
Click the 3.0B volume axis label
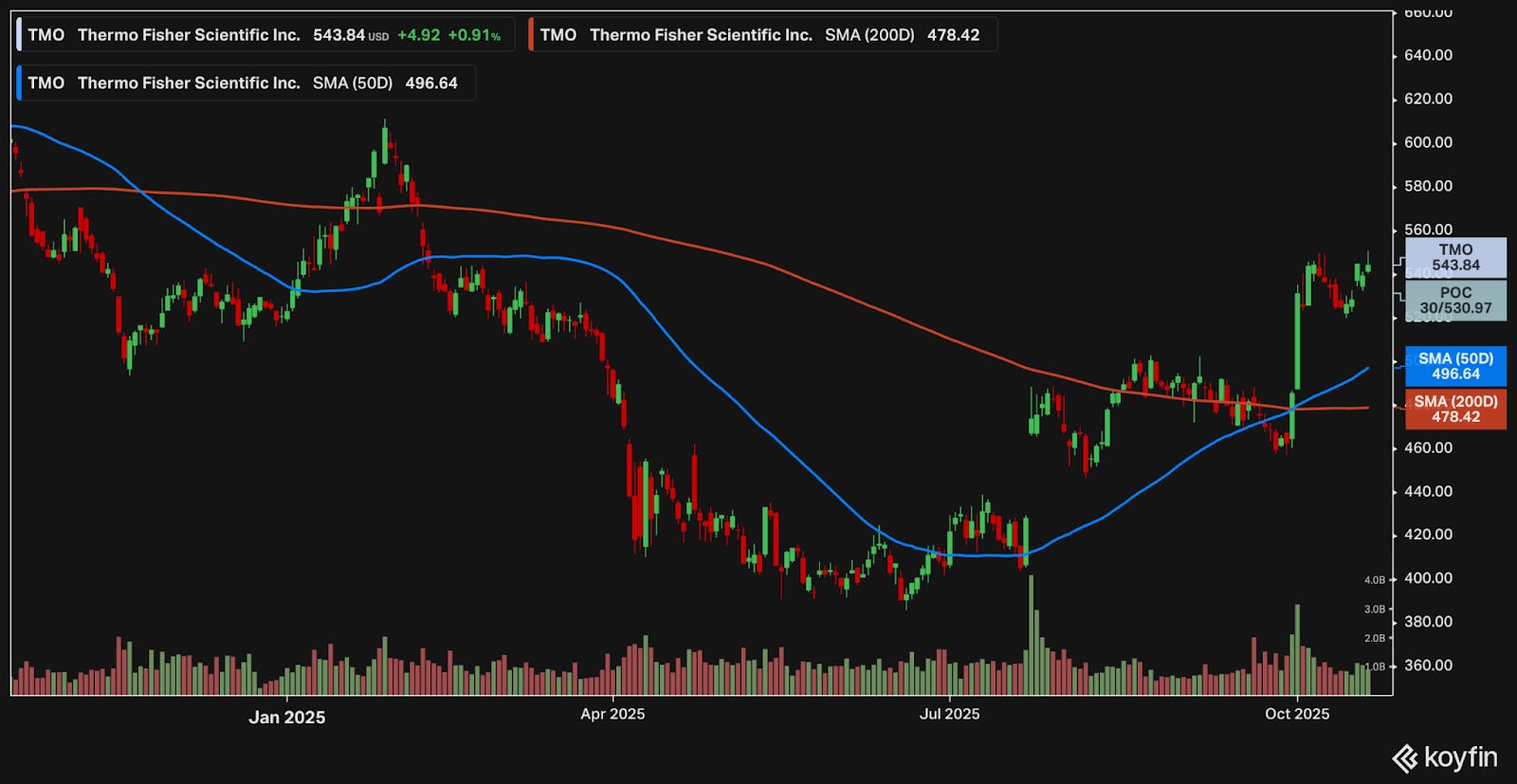pyautogui.click(x=1375, y=610)
